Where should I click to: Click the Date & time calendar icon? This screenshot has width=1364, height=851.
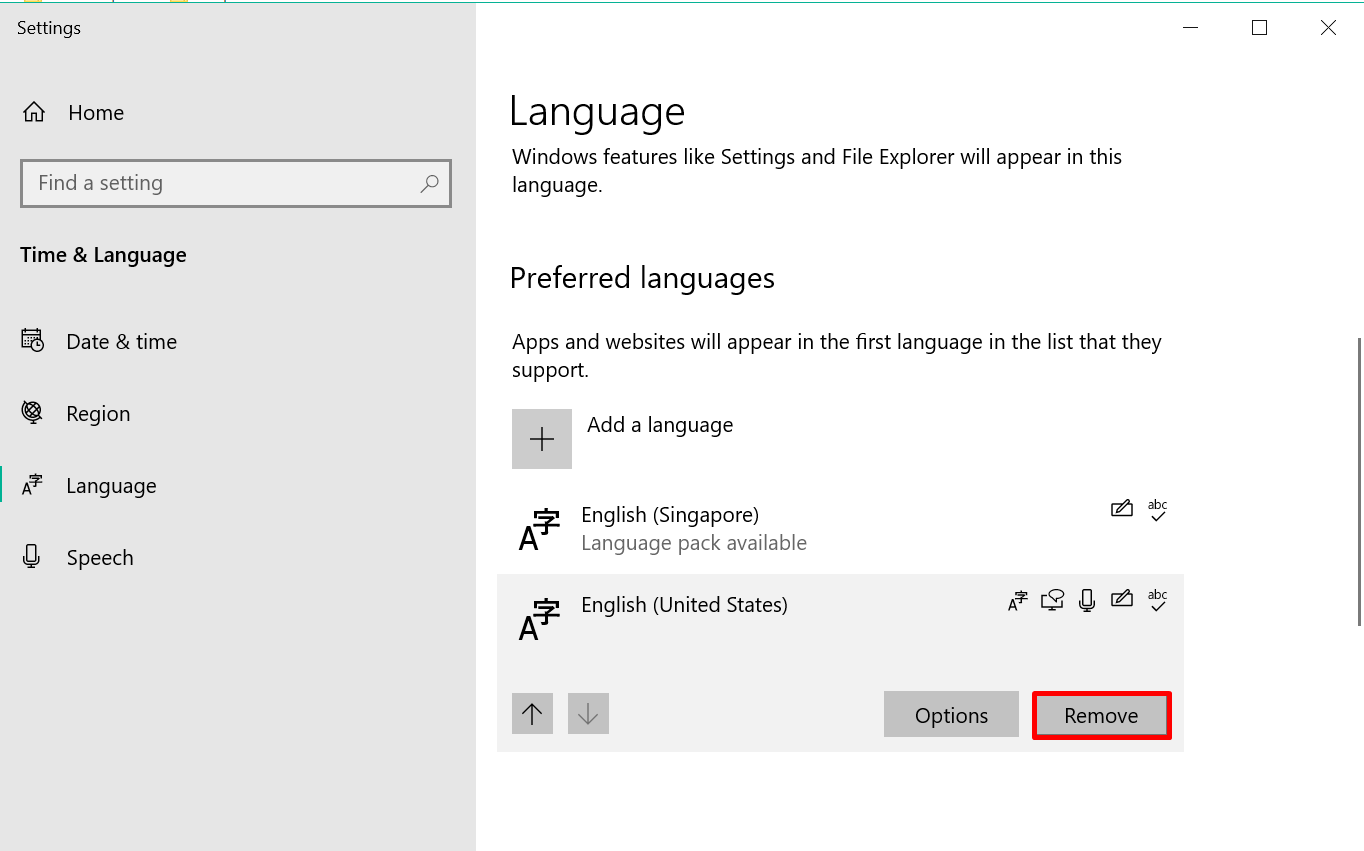tap(32, 341)
